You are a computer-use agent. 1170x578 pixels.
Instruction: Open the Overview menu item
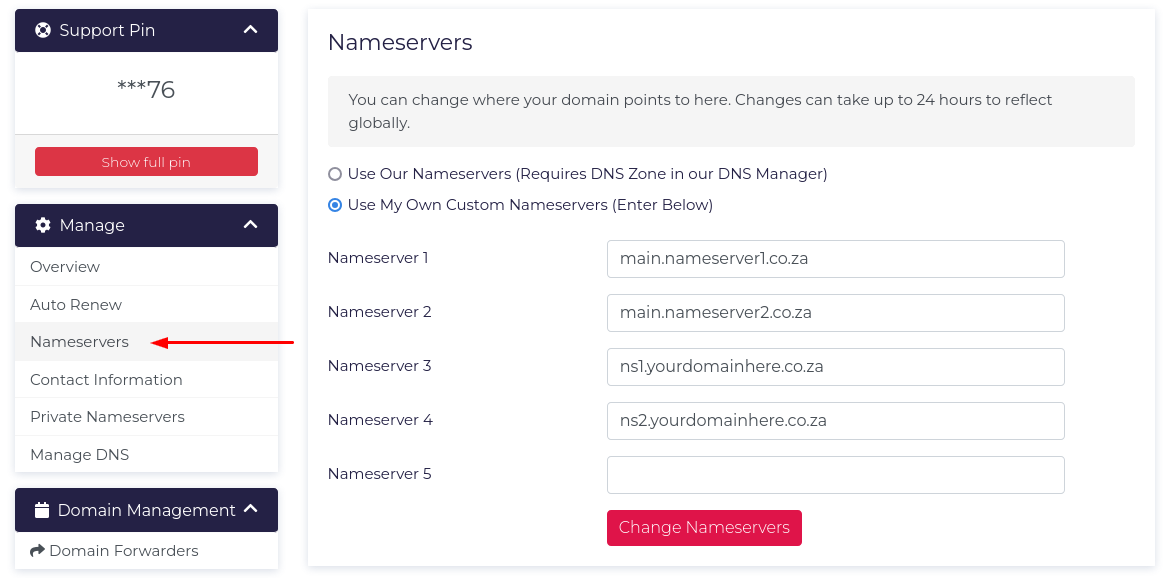(65, 267)
